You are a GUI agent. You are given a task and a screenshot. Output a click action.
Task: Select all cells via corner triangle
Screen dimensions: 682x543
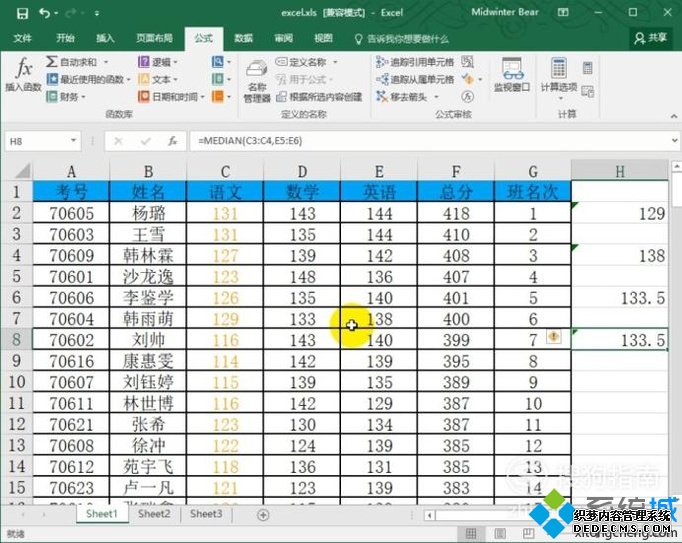point(22,170)
